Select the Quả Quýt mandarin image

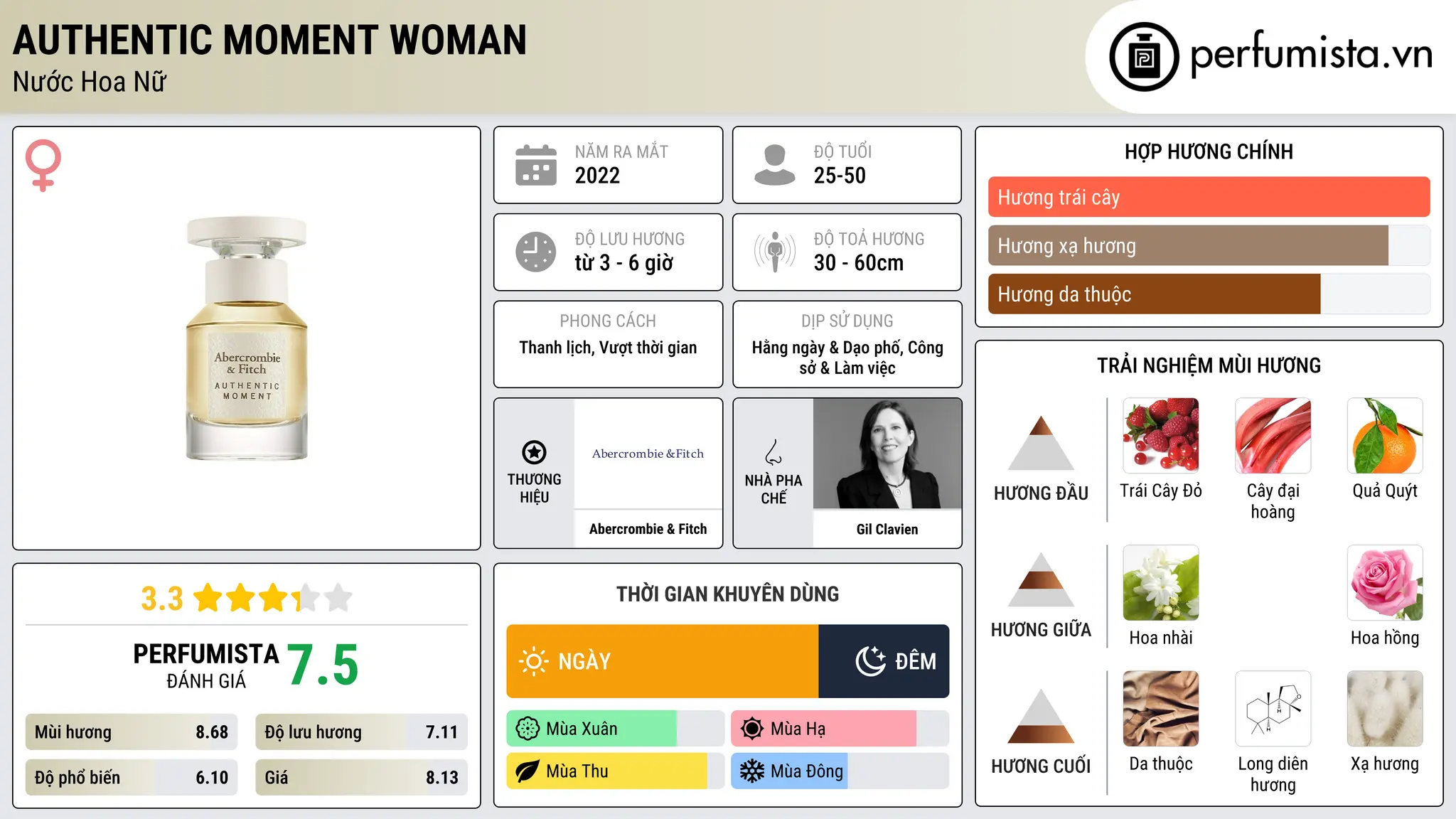coord(1385,436)
